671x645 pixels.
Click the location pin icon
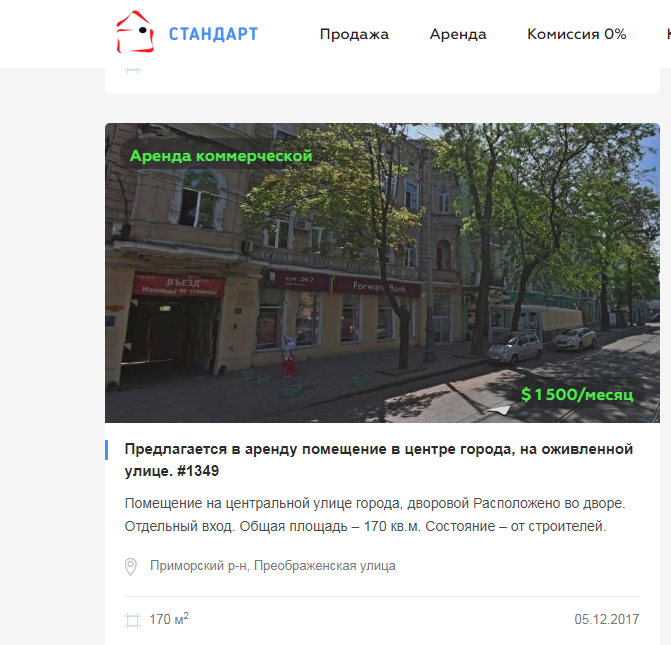[x=131, y=566]
